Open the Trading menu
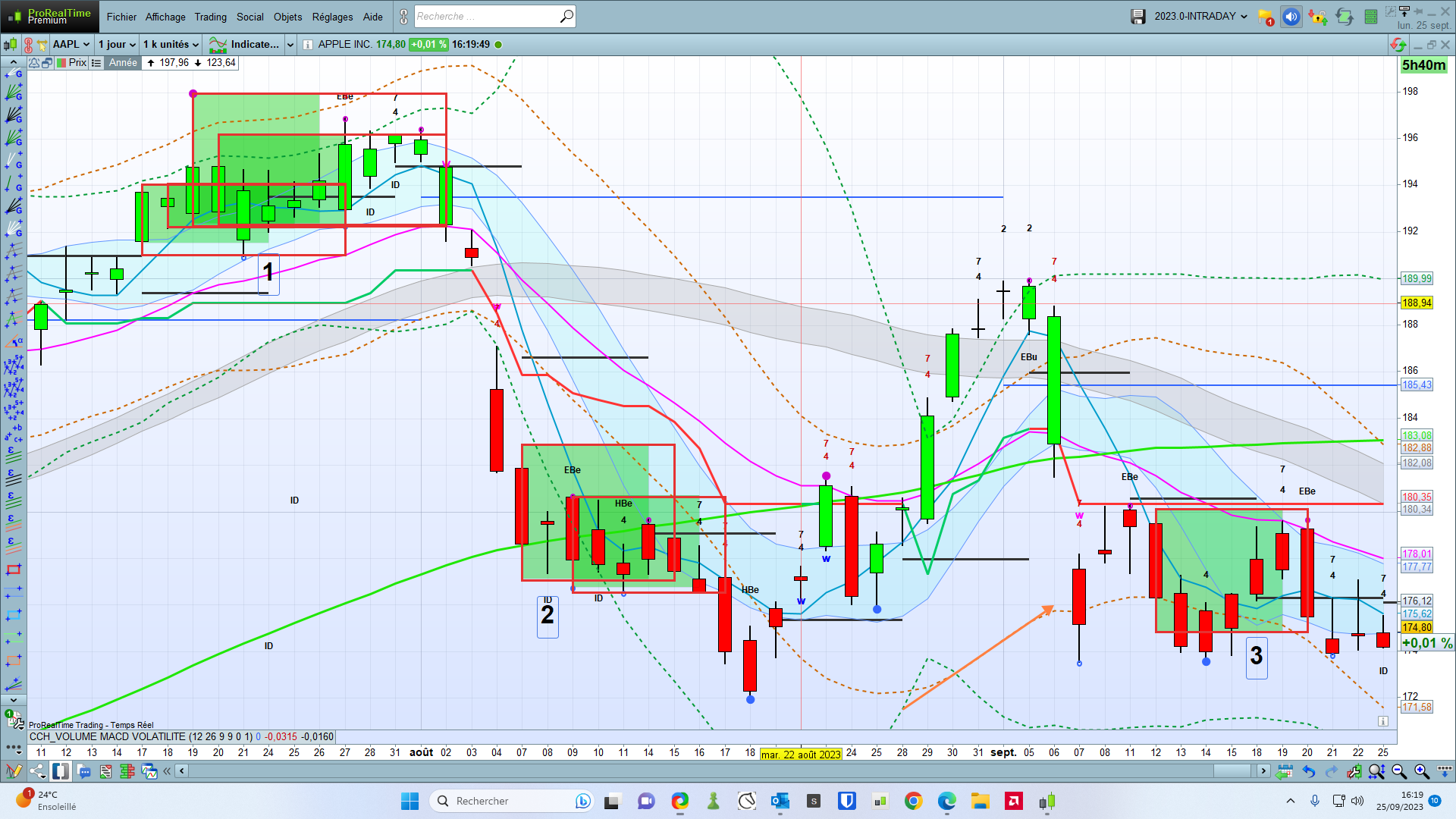The height and width of the screenshot is (819, 1456). [x=210, y=17]
